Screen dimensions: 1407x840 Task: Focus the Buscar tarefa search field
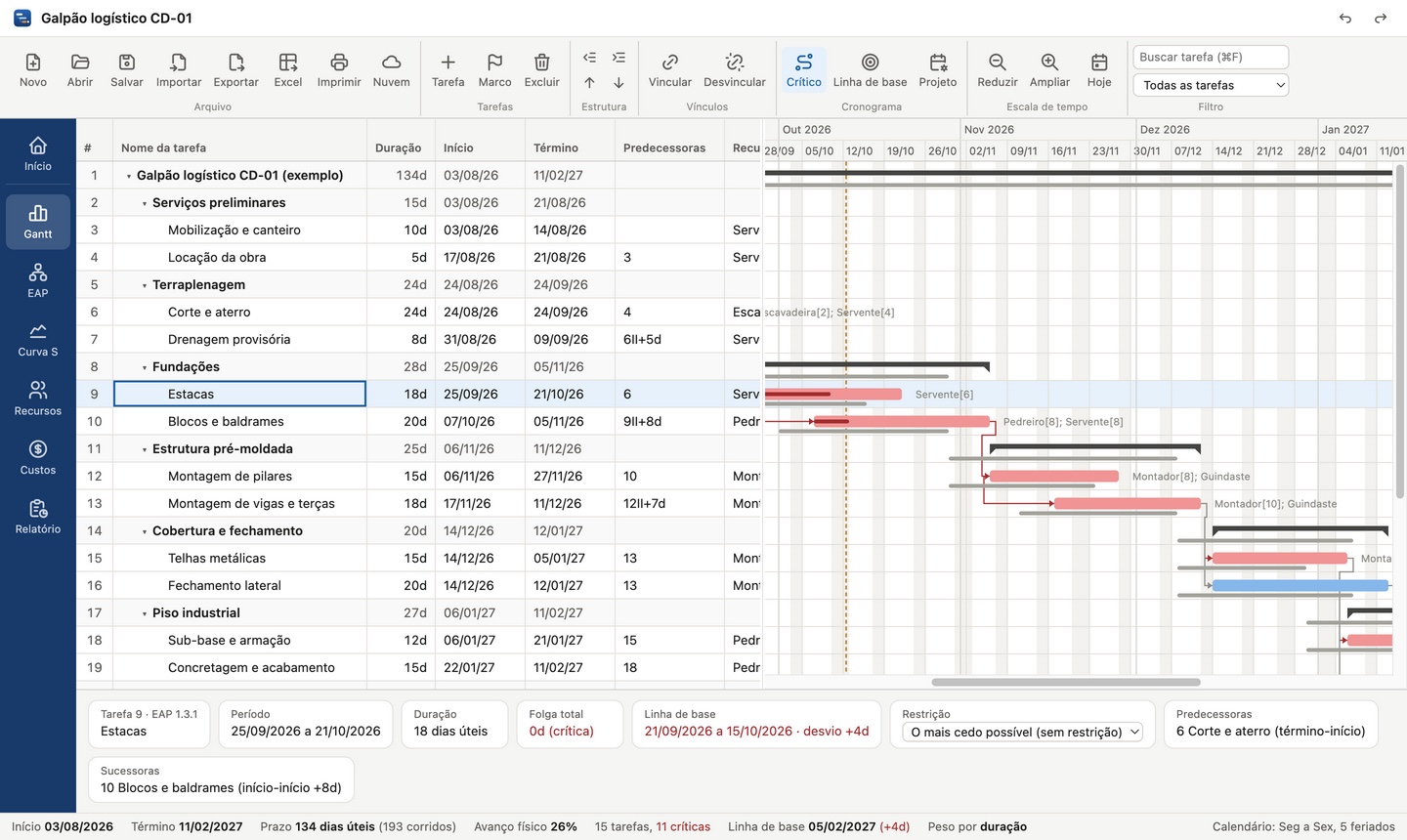1211,57
